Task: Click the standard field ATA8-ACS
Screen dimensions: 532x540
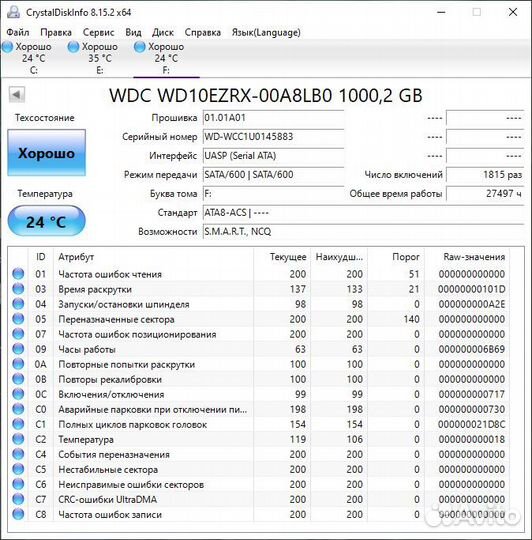Action: (x=363, y=212)
